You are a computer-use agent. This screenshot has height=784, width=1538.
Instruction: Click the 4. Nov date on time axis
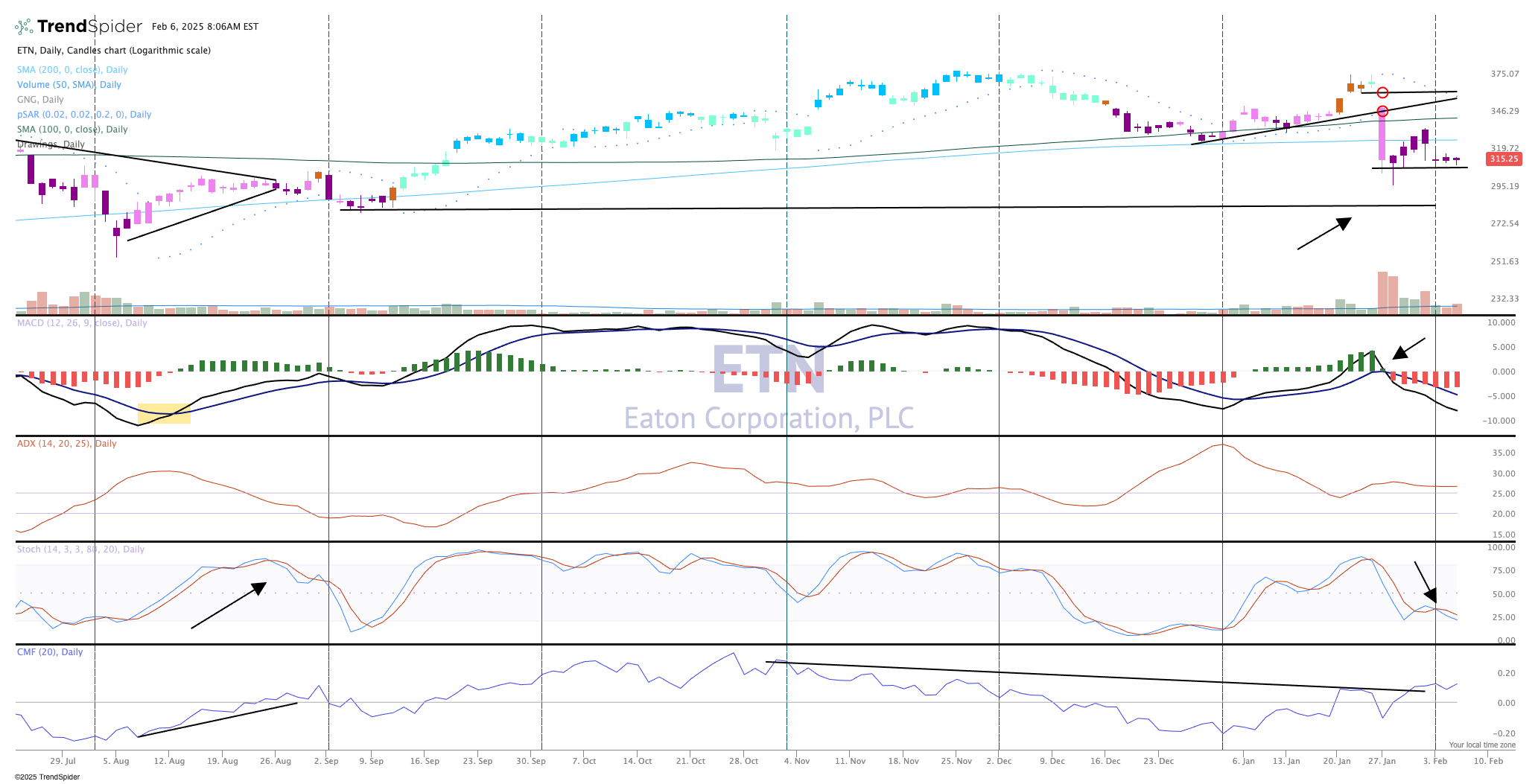pyautogui.click(x=797, y=761)
